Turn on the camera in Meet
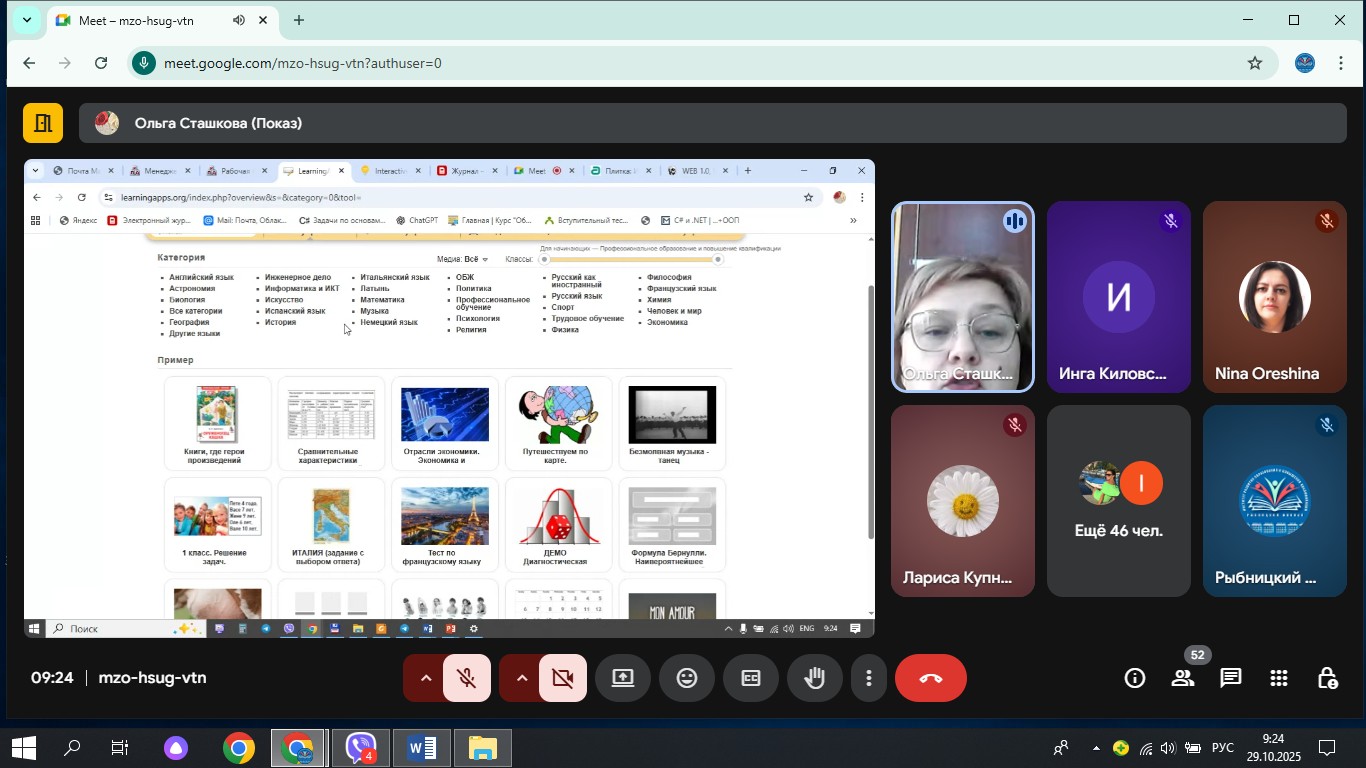The height and width of the screenshot is (768, 1366). [562, 678]
